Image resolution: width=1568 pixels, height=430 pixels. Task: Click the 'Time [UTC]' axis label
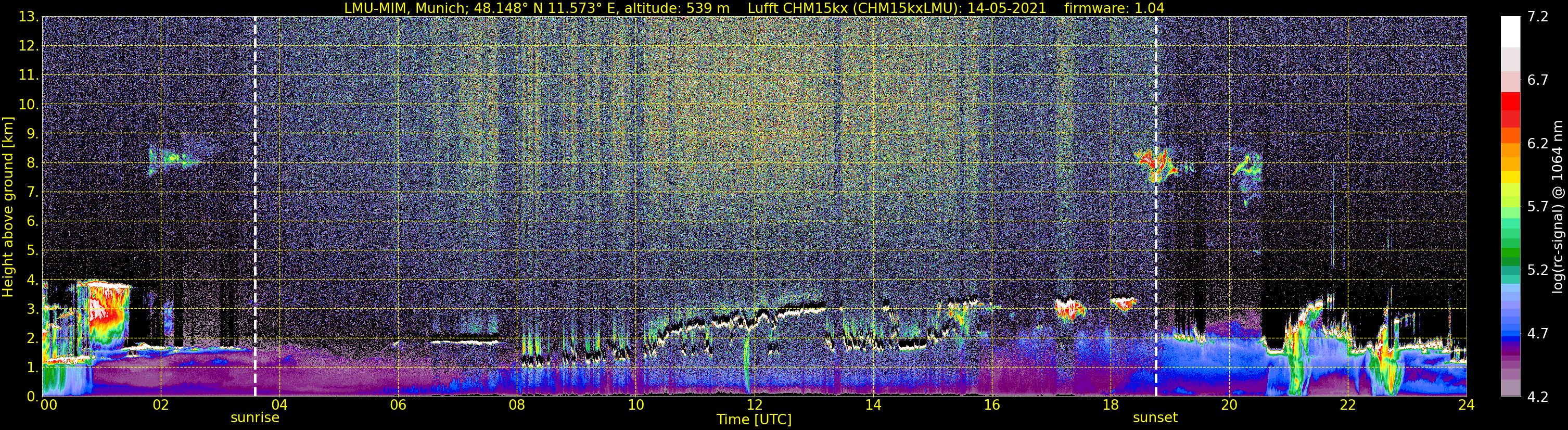pos(754,420)
